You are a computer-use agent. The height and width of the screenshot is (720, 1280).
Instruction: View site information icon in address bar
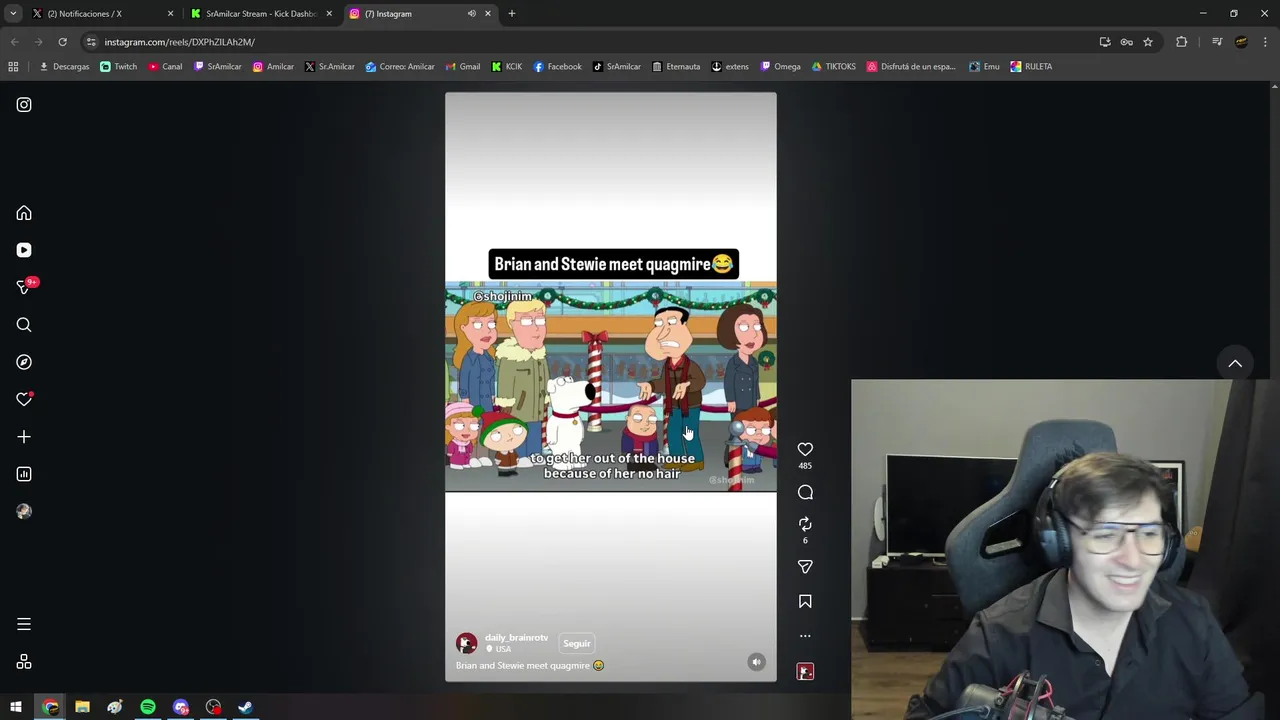point(91,42)
